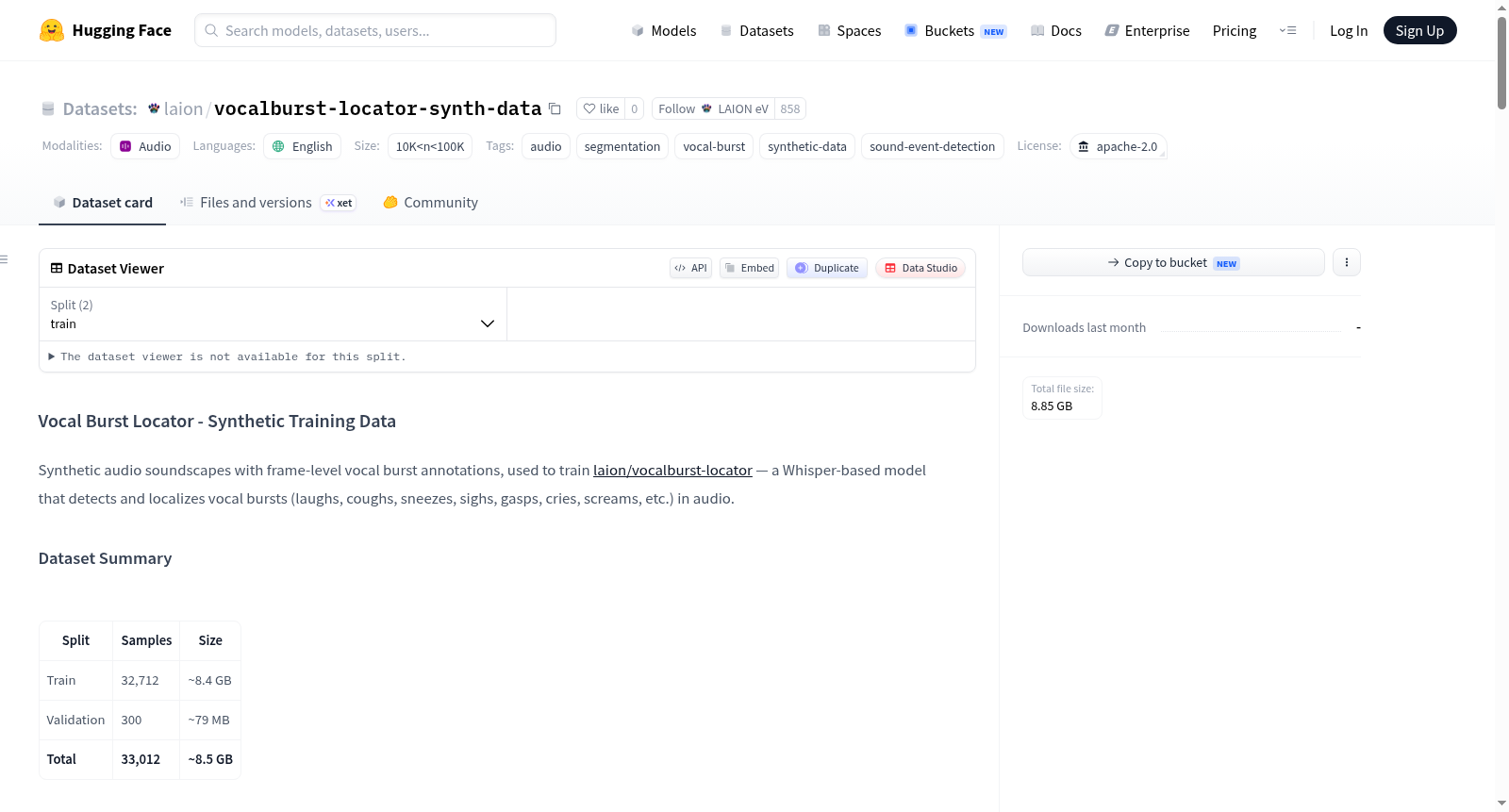Screen dimensions: 1509x812
Task: Click the Validation row label
Action: (x=75, y=720)
